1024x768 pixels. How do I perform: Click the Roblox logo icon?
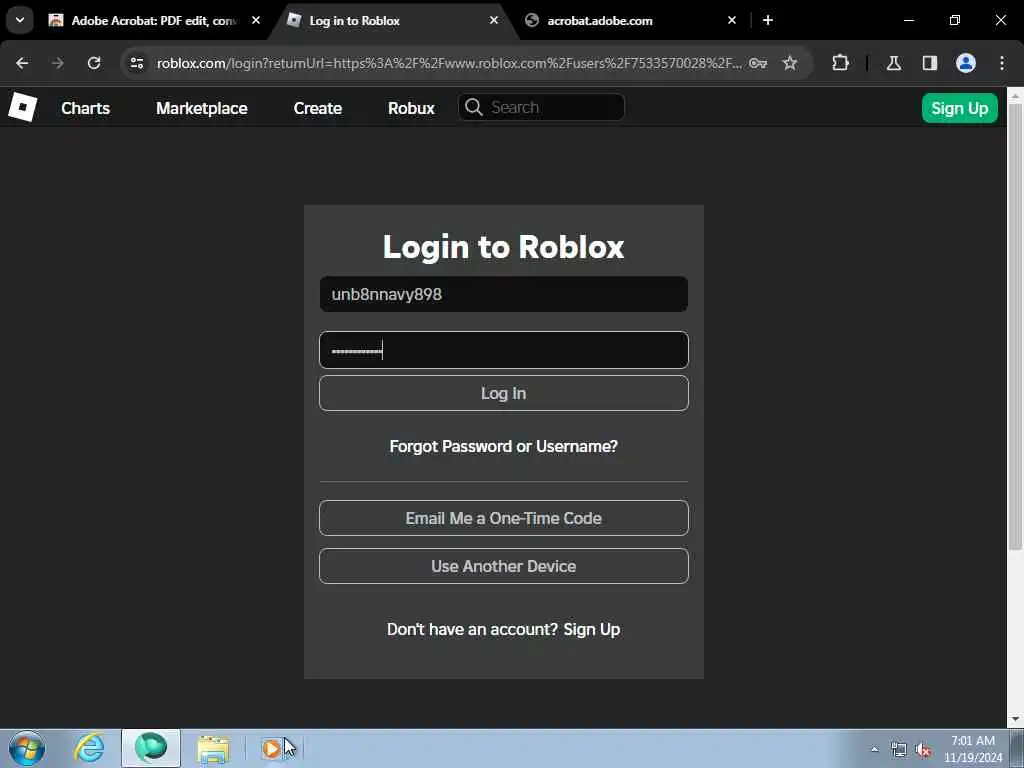coord(22,107)
